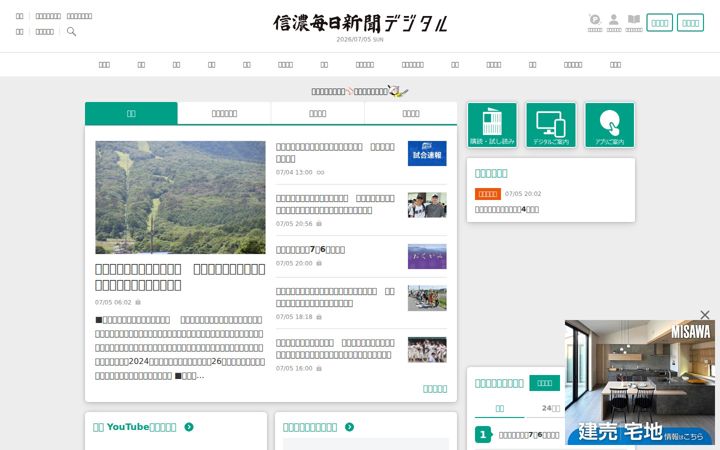The width and height of the screenshot is (720, 450).
Task: Open the baseball team group photo thumbnail
Action: click(x=427, y=349)
